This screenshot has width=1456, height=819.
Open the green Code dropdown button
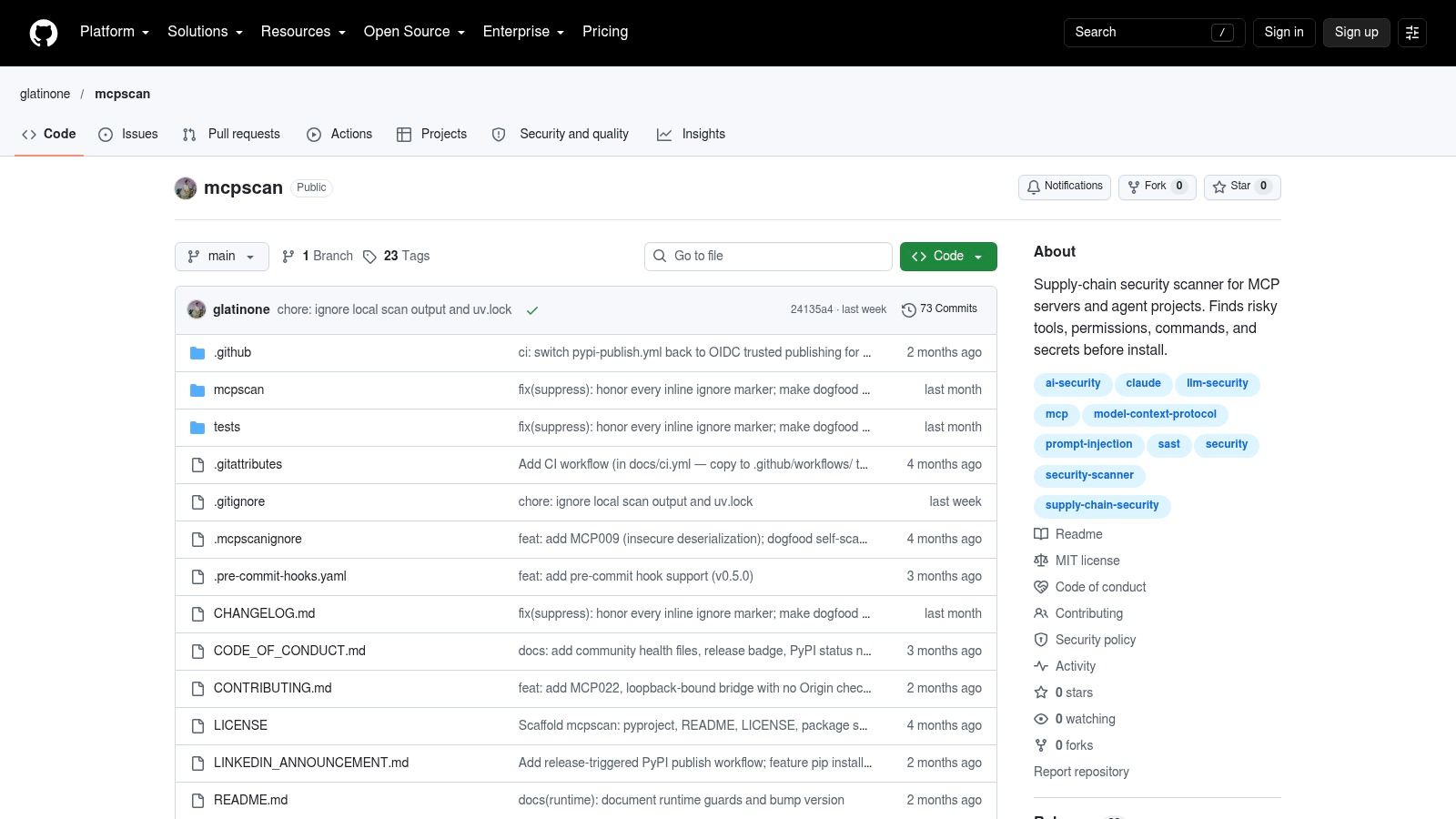948,257
